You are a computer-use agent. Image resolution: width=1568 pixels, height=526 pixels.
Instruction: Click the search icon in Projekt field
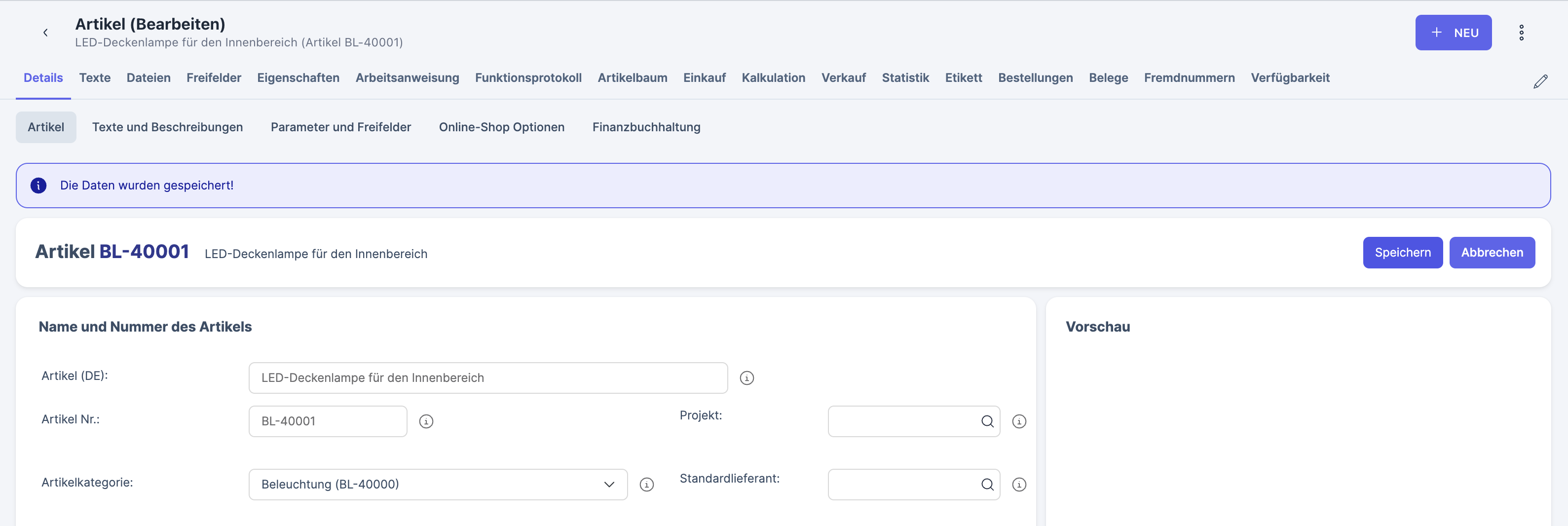click(987, 421)
